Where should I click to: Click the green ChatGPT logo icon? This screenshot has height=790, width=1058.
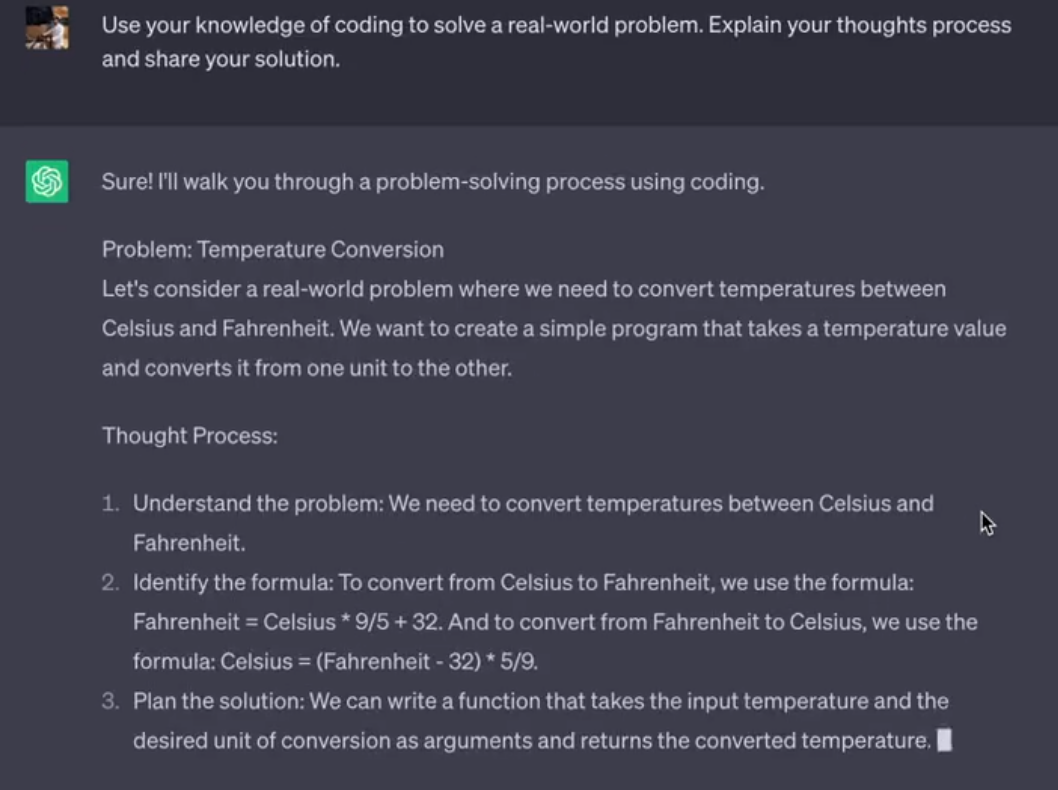click(x=47, y=182)
